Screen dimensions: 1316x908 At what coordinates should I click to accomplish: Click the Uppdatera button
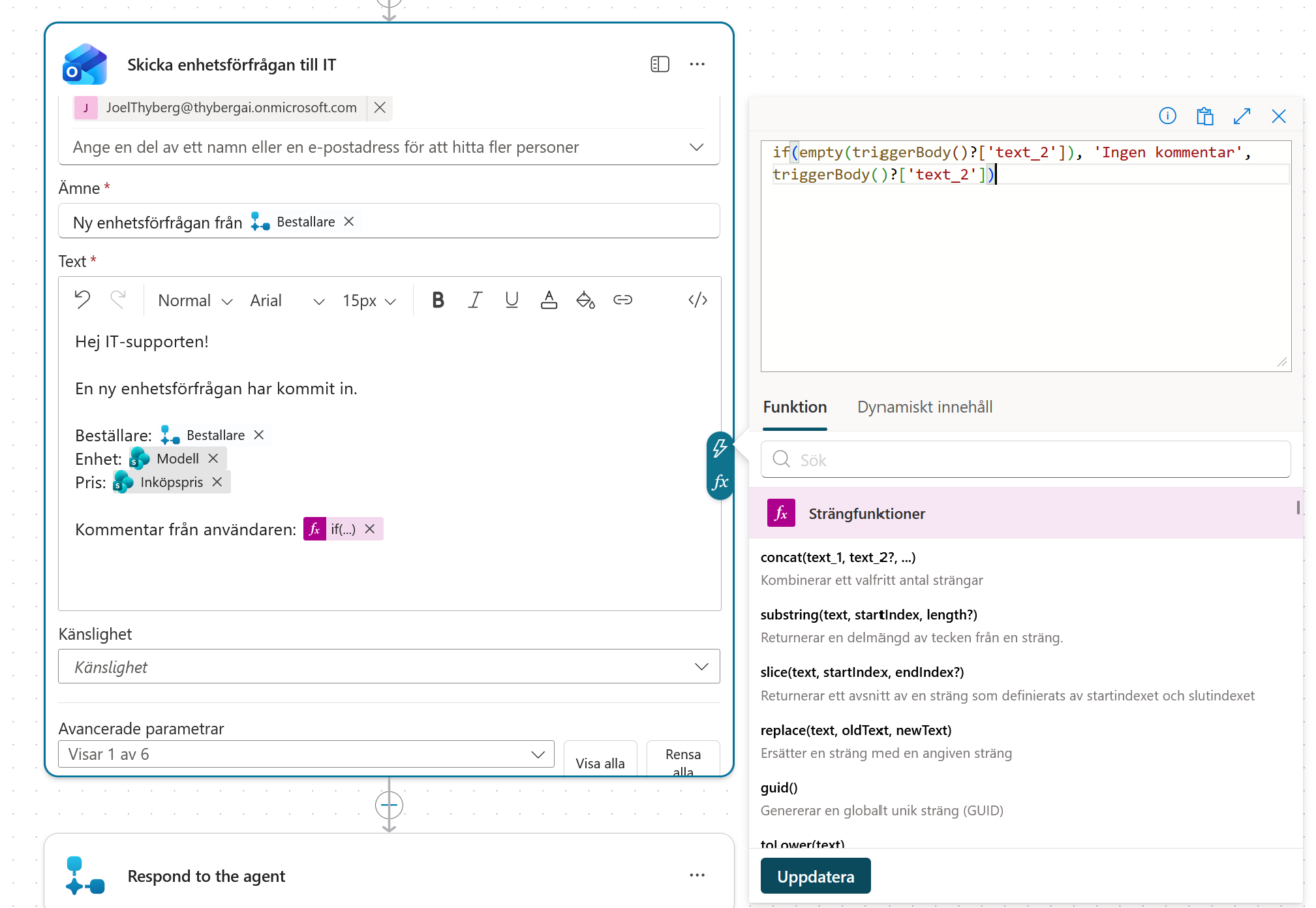(816, 876)
